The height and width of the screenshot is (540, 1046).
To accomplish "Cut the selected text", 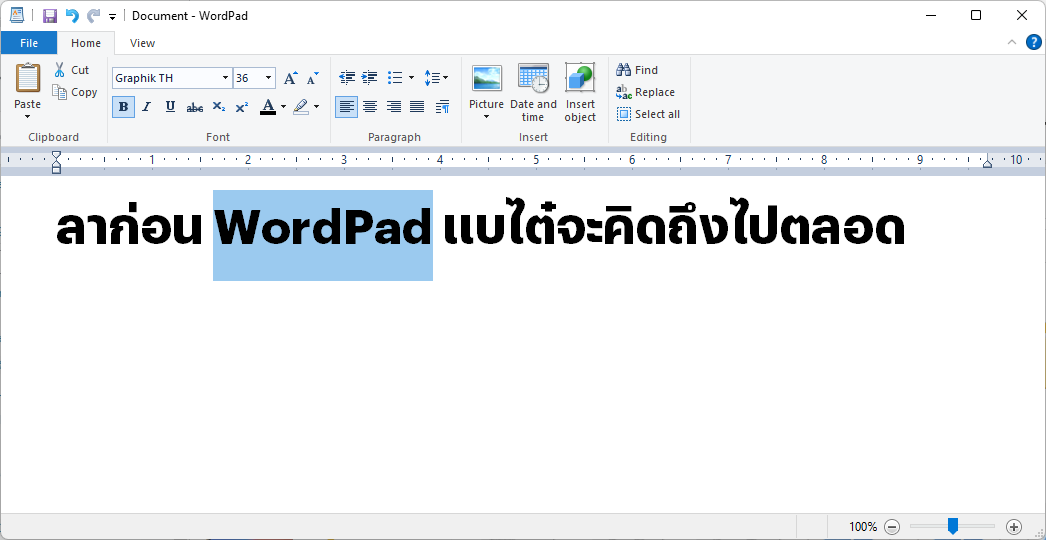I will click(71, 69).
